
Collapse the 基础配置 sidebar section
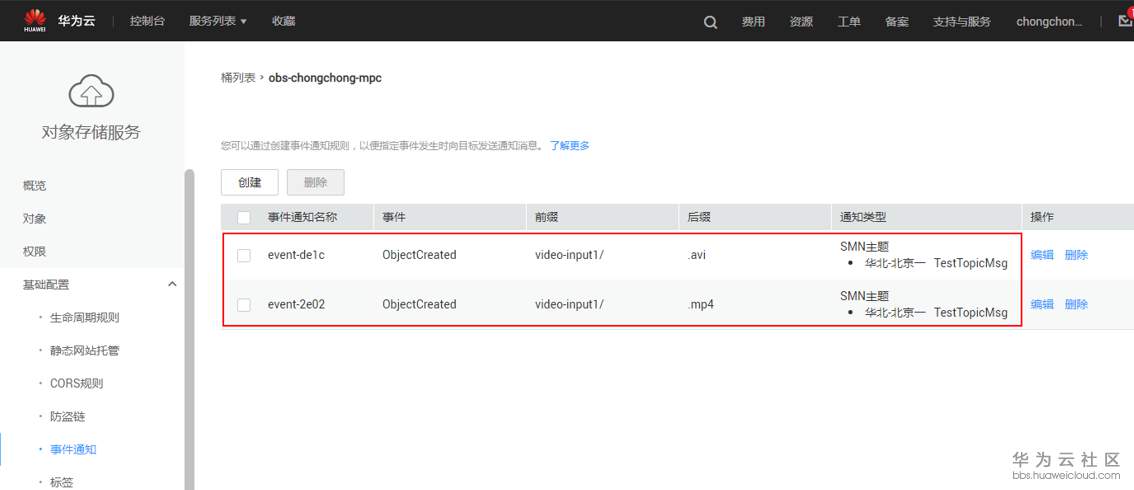tap(172, 285)
